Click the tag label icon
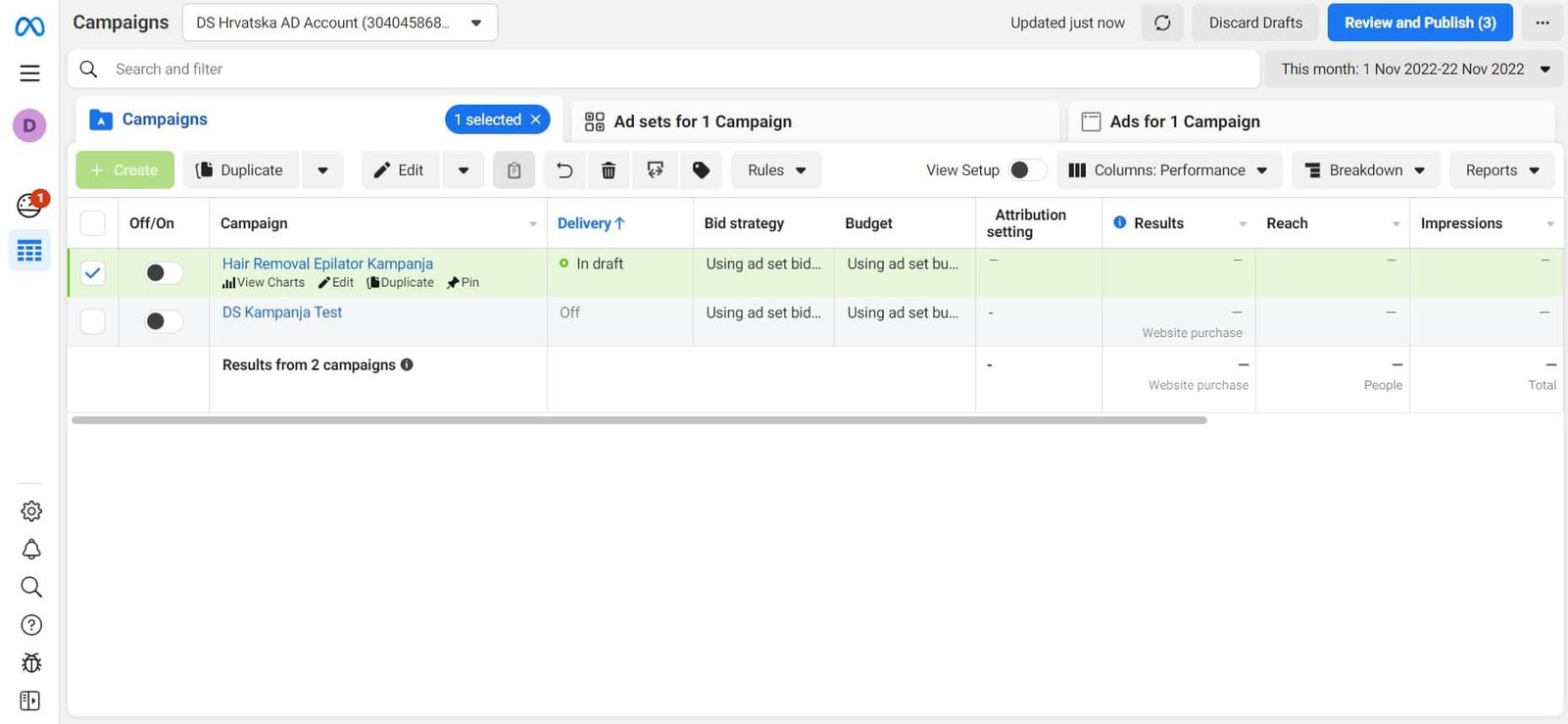1568x724 pixels. 702,170
